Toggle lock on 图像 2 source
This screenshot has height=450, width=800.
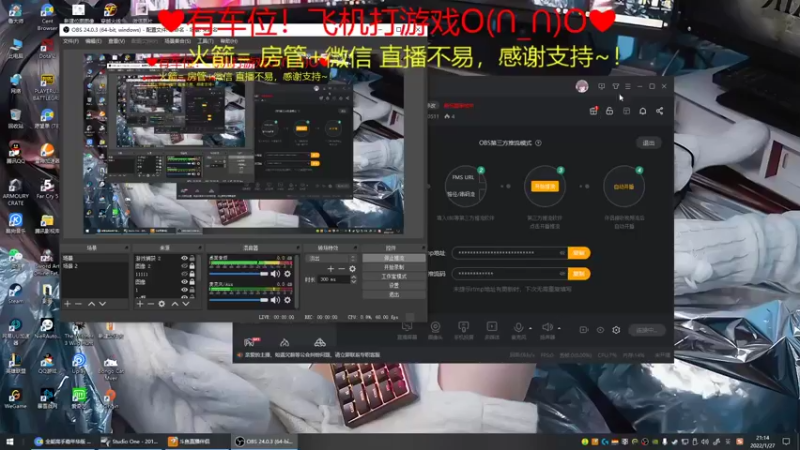192,266
